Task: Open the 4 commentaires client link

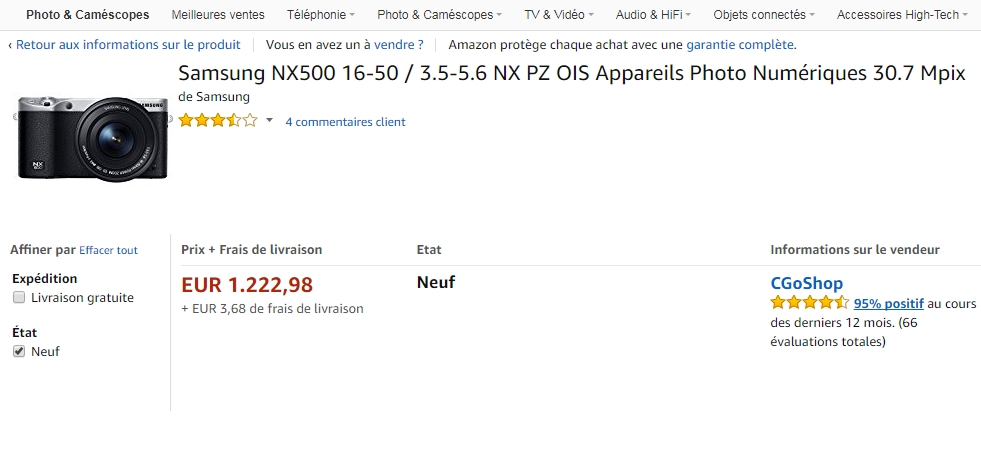Action: (345, 121)
